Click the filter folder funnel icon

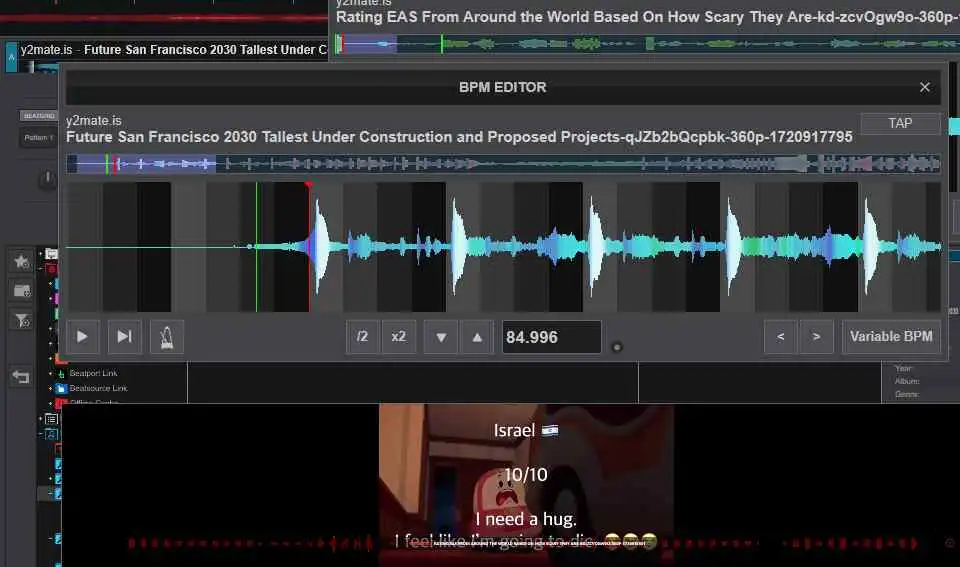[x=21, y=320]
